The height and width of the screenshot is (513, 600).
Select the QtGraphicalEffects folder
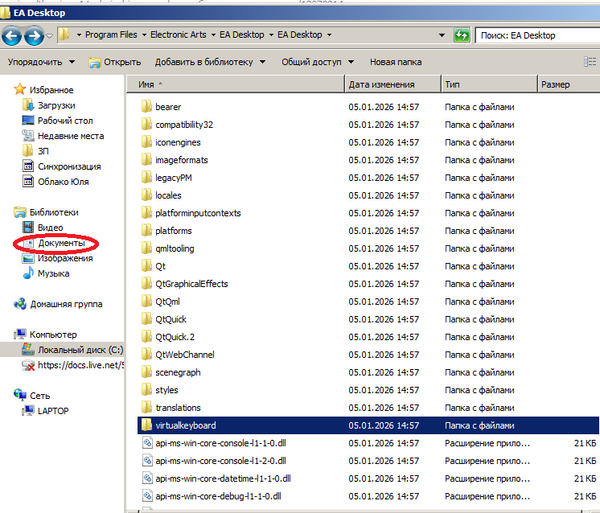191,284
